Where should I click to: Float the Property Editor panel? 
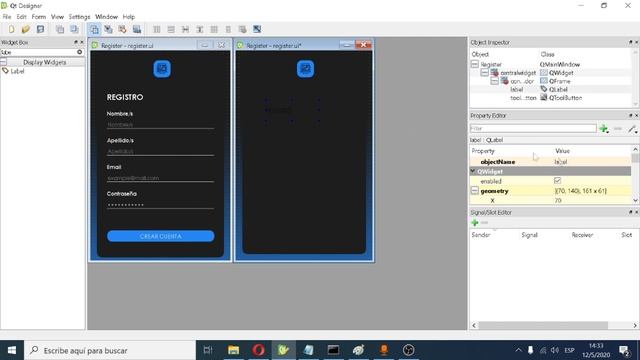(x=630, y=116)
